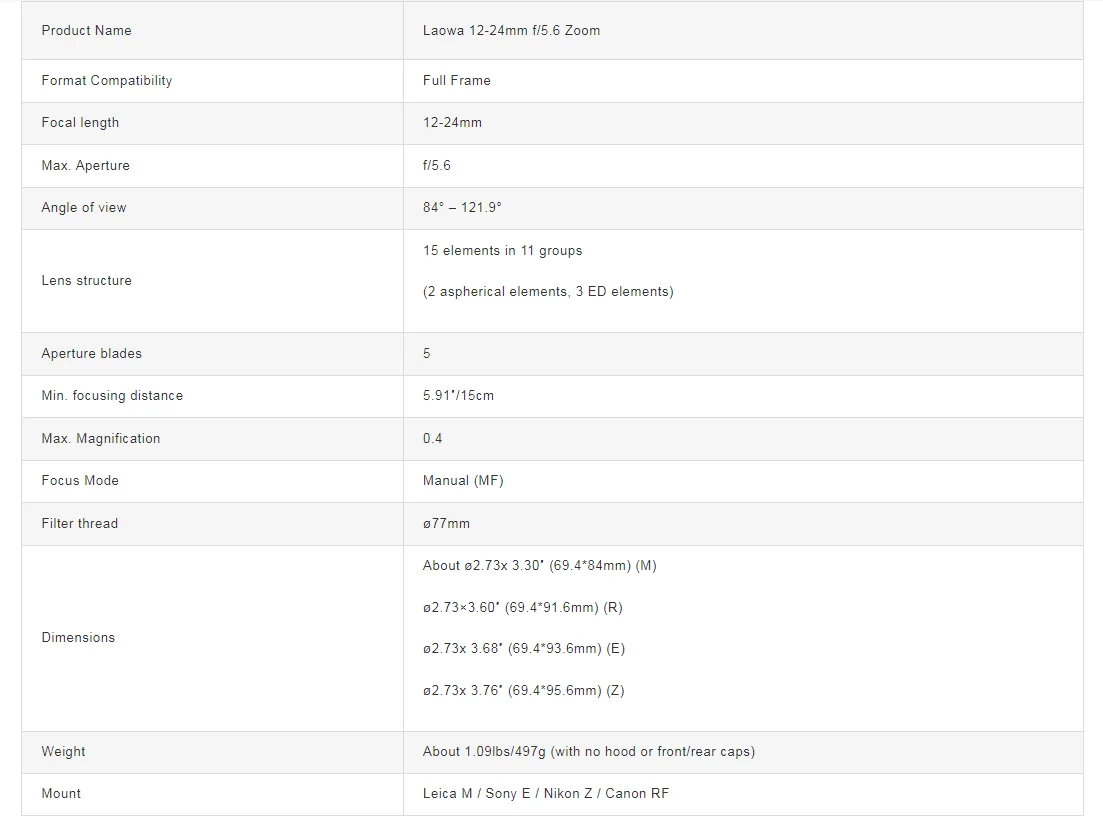The image size is (1103, 818).
Task: Click the ø77mm filter thread value
Action: click(446, 523)
